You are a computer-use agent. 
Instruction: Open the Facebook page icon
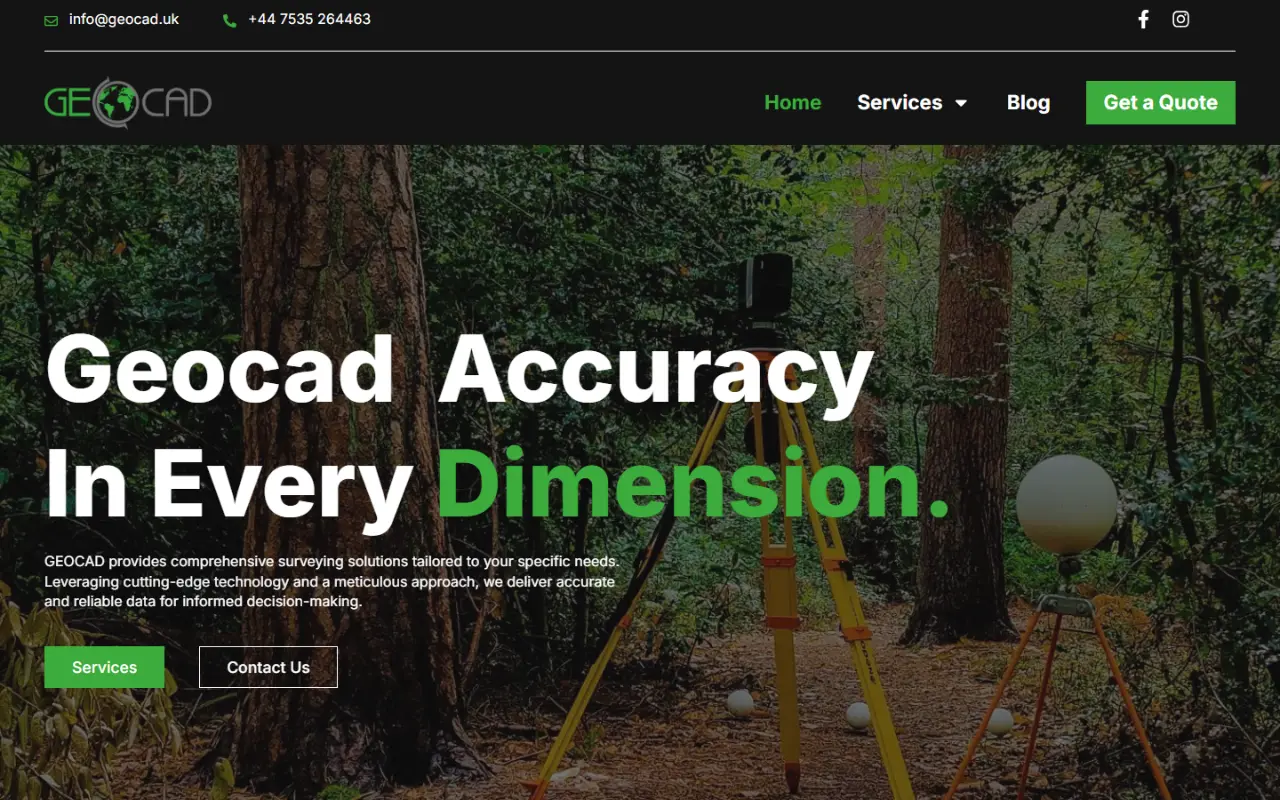(1143, 19)
